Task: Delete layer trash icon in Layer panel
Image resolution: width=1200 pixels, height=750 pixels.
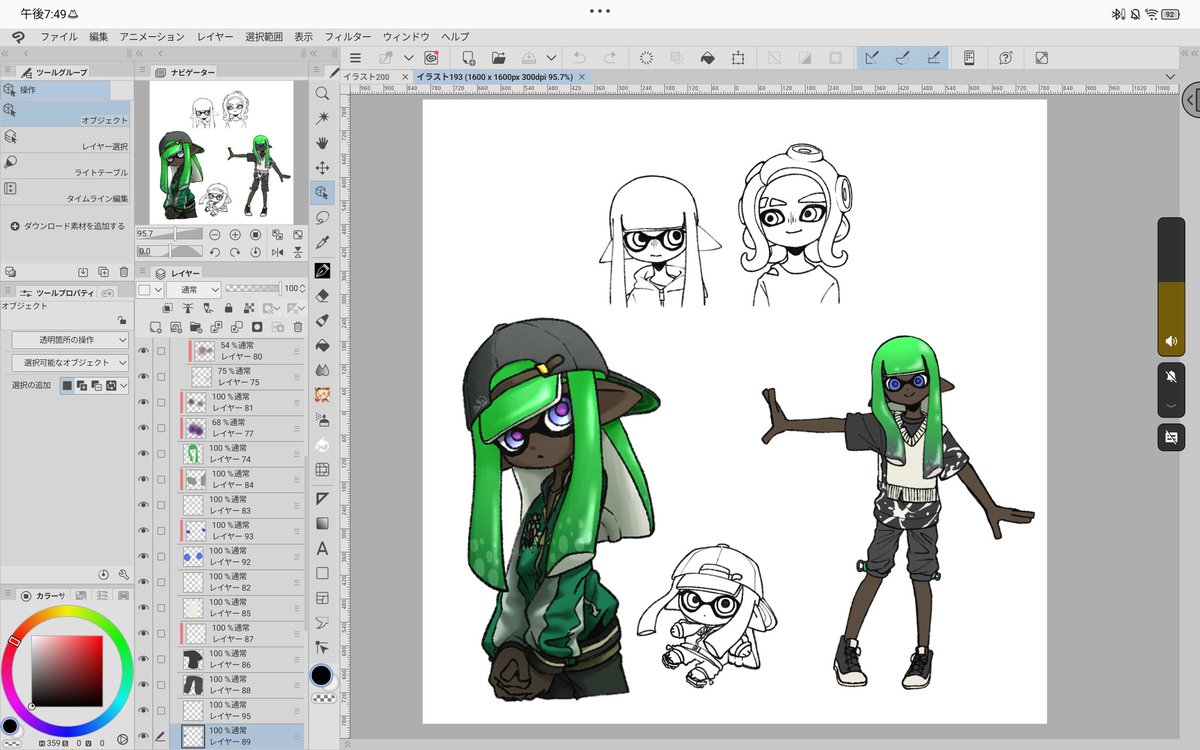Action: [x=297, y=327]
